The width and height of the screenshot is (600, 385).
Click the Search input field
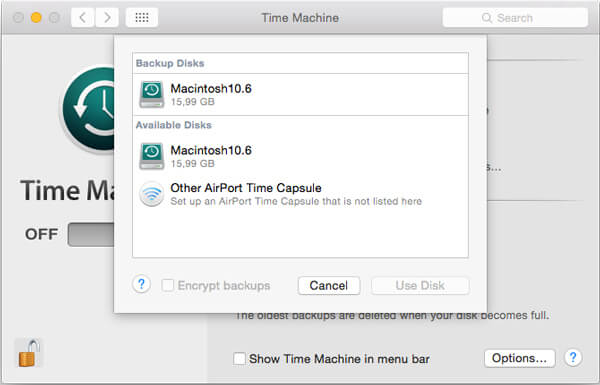[515, 18]
